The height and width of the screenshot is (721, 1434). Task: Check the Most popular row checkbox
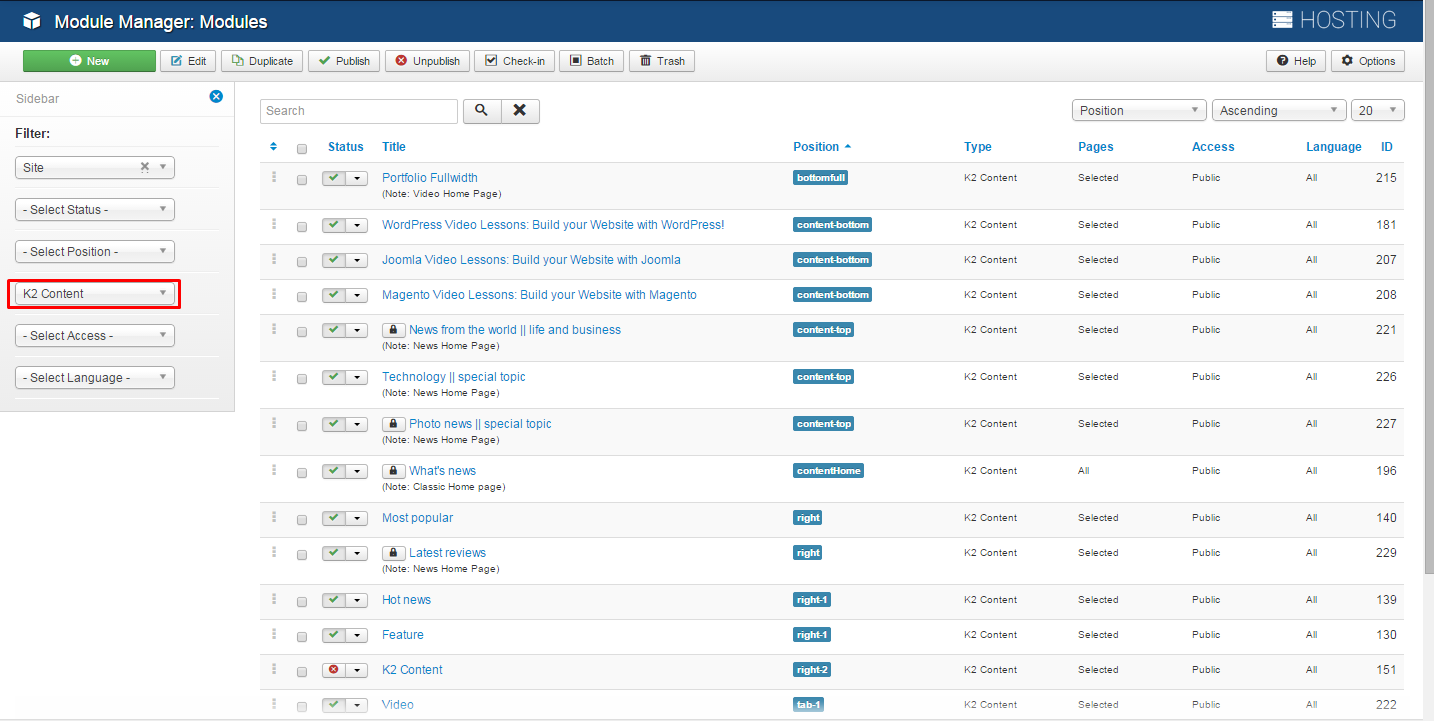tap(302, 520)
